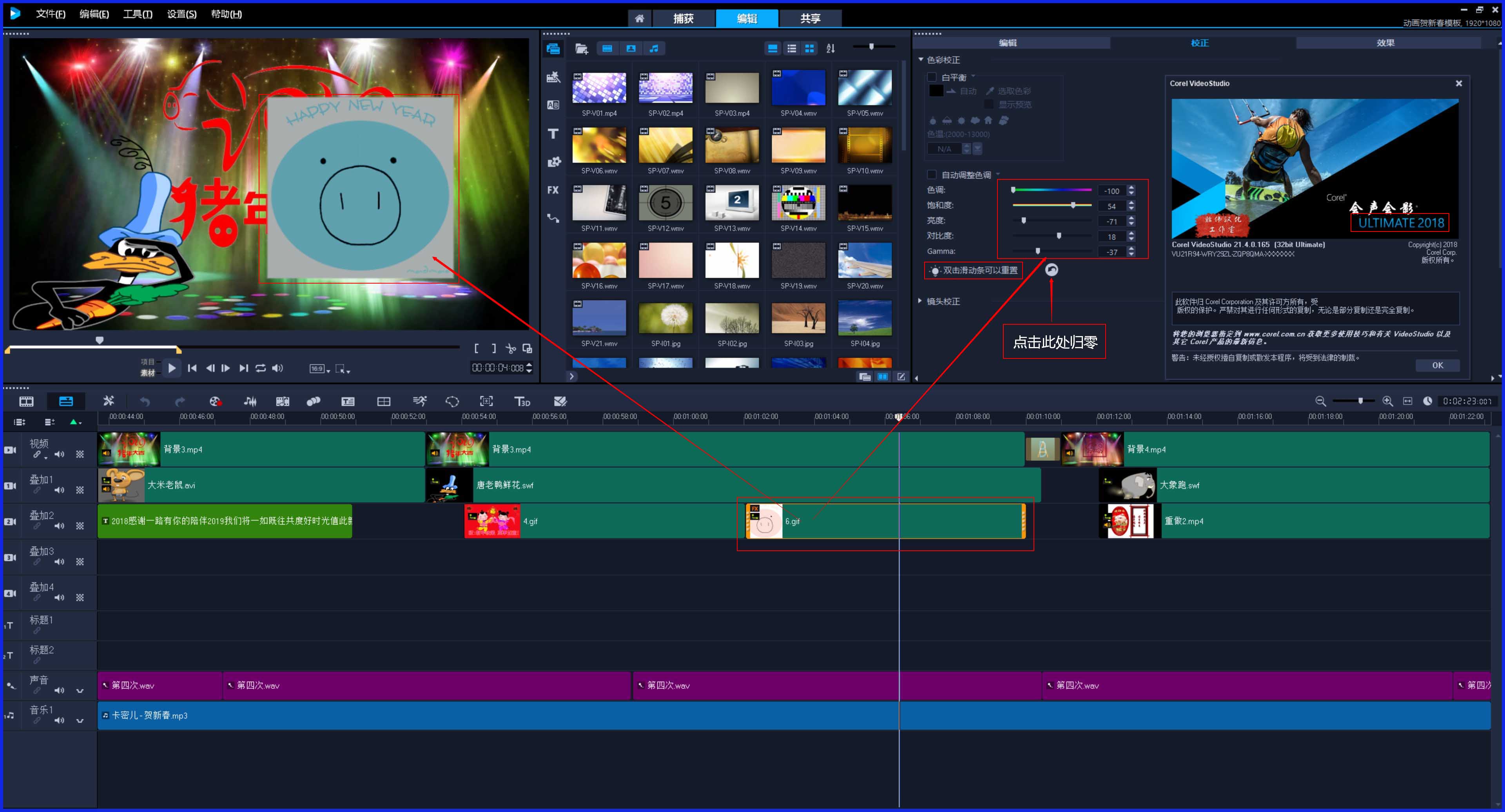Open the Transition AB library icon

coord(553,105)
